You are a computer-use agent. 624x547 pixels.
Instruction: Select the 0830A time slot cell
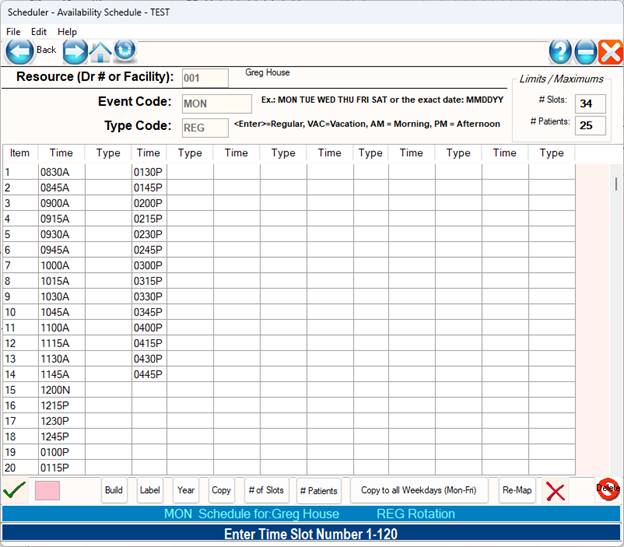coord(59,171)
